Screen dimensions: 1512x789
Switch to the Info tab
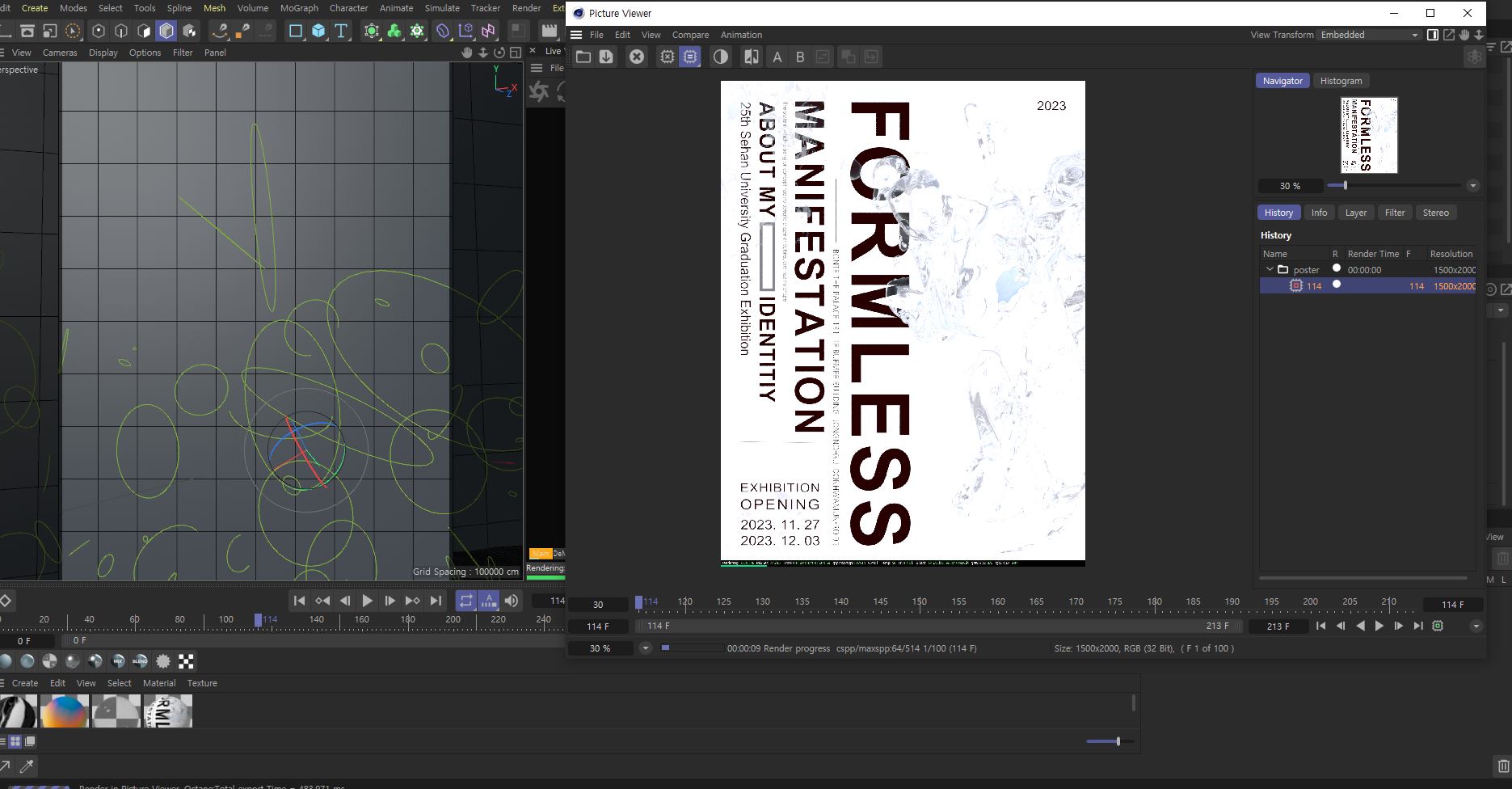click(x=1319, y=213)
